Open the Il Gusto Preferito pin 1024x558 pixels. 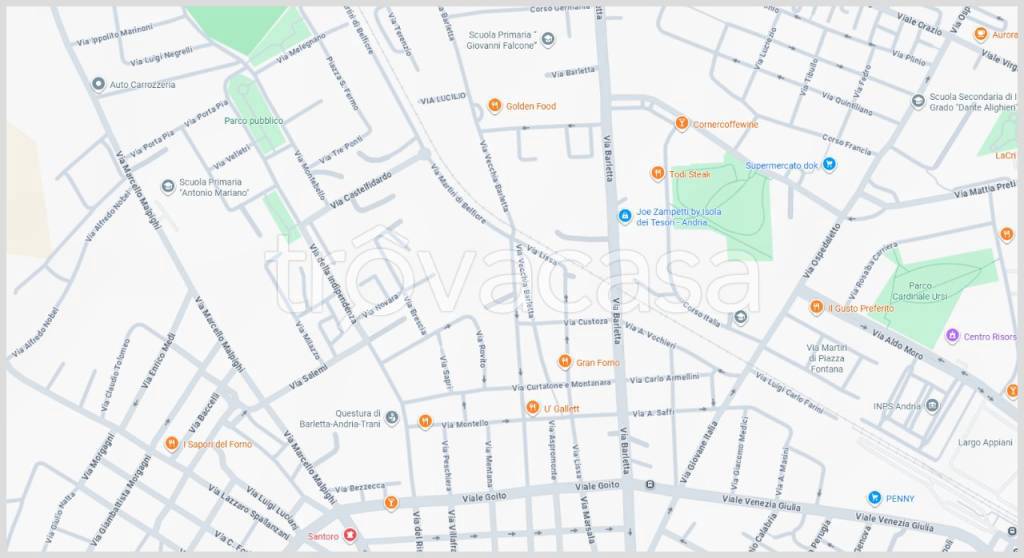[816, 307]
